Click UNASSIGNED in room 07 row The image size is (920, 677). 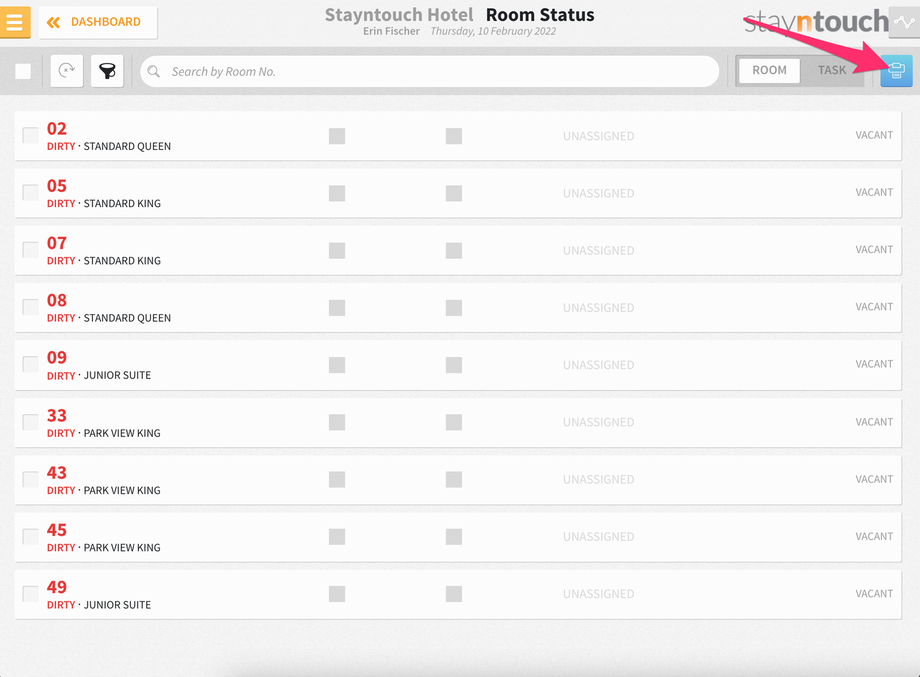[x=598, y=251]
